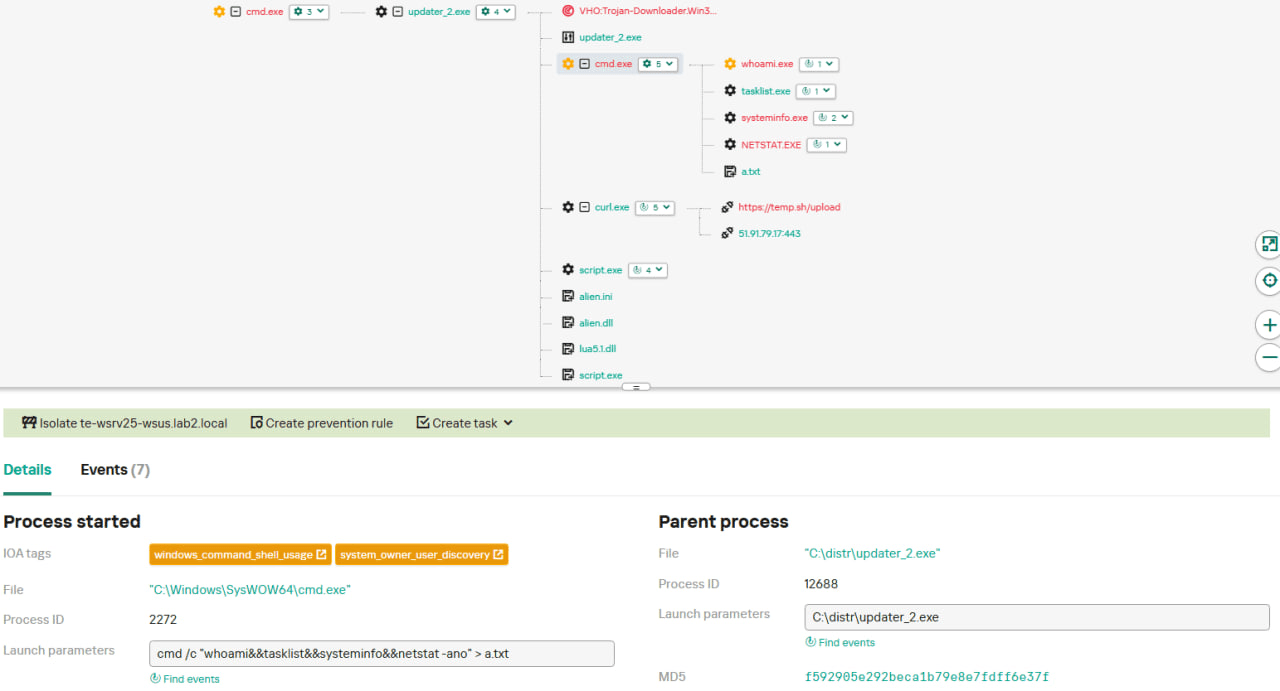The image size is (1280, 691).
Task: Click the Trojan-Downloader detection icon
Action: tap(568, 11)
